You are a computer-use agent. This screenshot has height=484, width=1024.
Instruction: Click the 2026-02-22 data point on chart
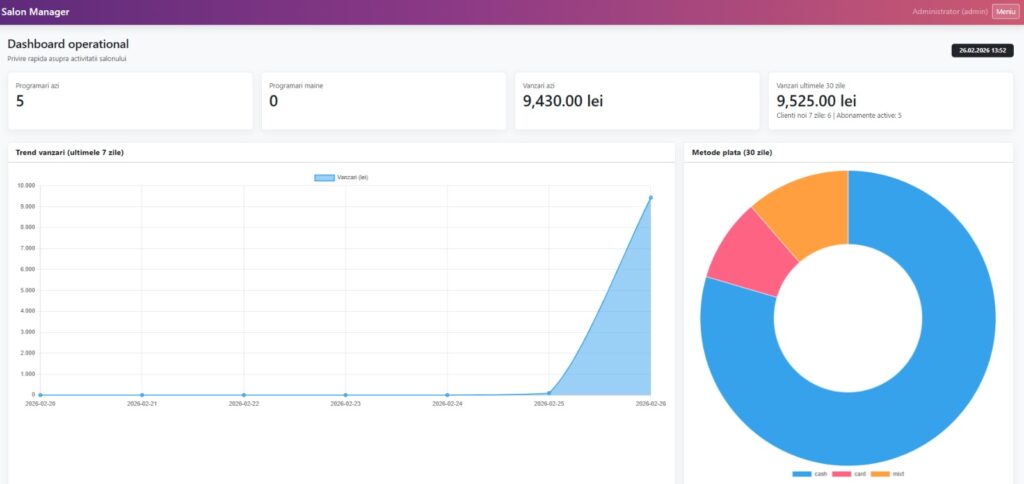click(244, 395)
